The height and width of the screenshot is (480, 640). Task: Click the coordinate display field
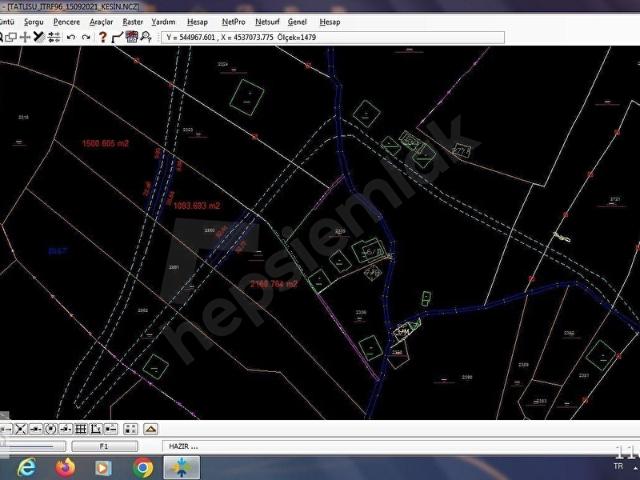pyautogui.click(x=333, y=38)
